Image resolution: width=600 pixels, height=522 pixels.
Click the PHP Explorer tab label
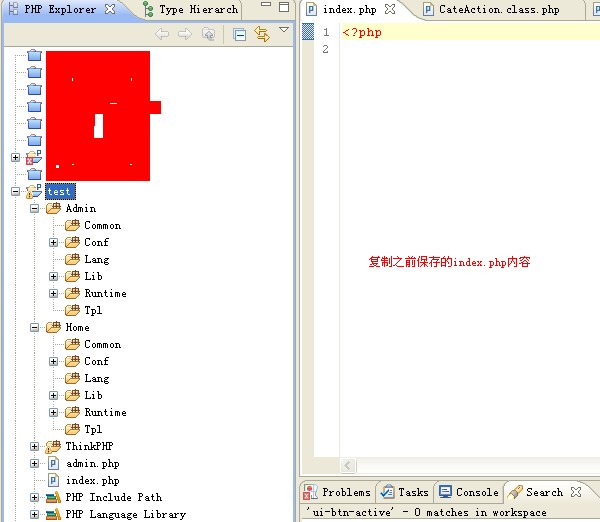(60, 9)
